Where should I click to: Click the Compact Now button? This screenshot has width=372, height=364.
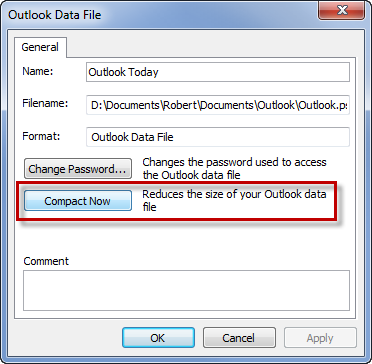point(78,201)
